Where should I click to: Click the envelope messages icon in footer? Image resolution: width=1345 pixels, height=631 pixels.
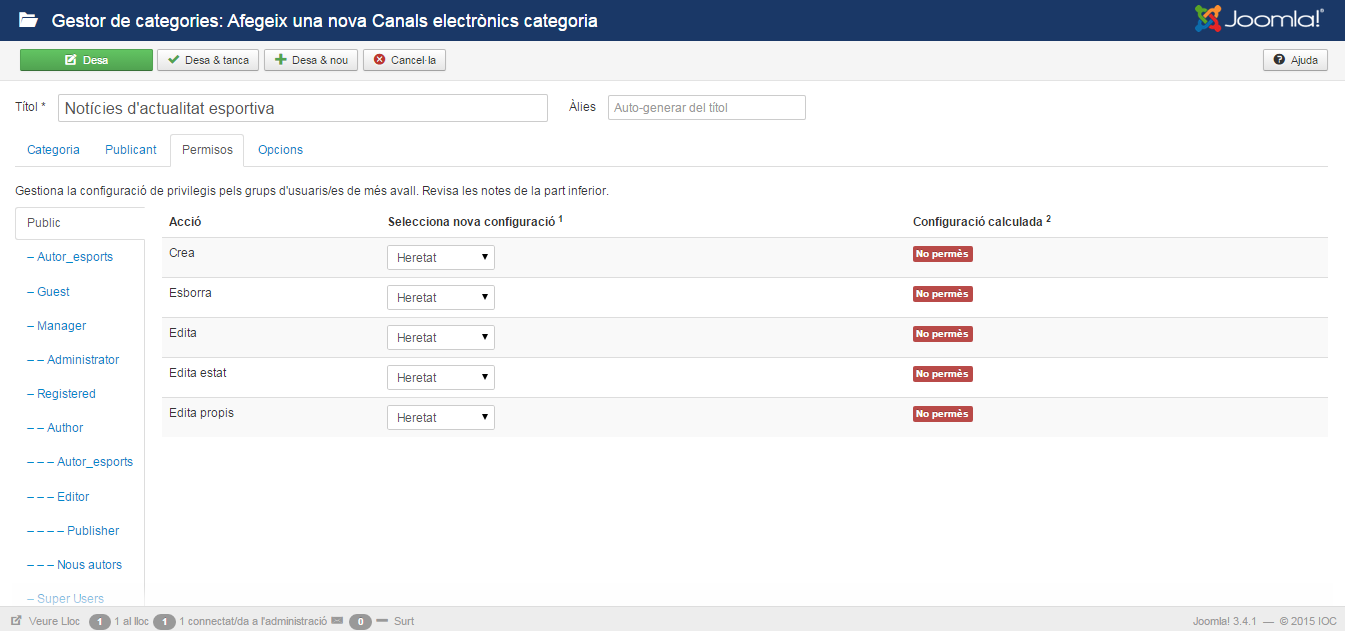pyautogui.click(x=337, y=621)
